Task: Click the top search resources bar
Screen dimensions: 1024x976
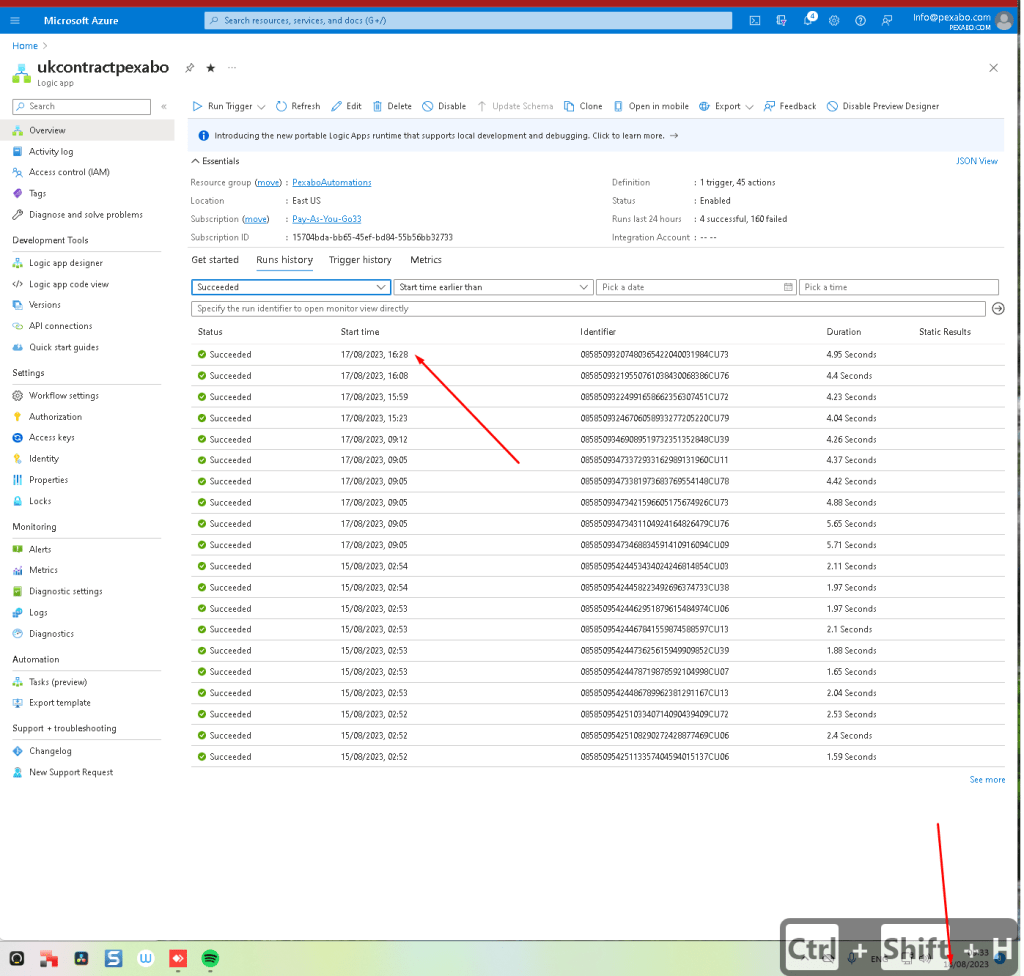Action: 468,20
